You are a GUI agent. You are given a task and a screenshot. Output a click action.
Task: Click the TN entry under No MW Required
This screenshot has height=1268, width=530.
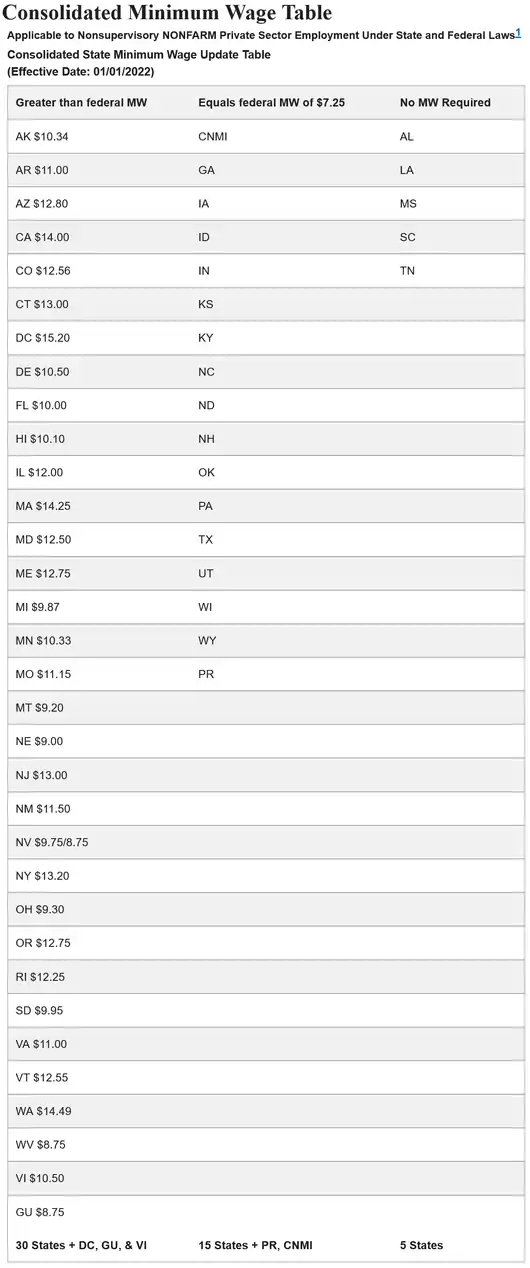[407, 271]
